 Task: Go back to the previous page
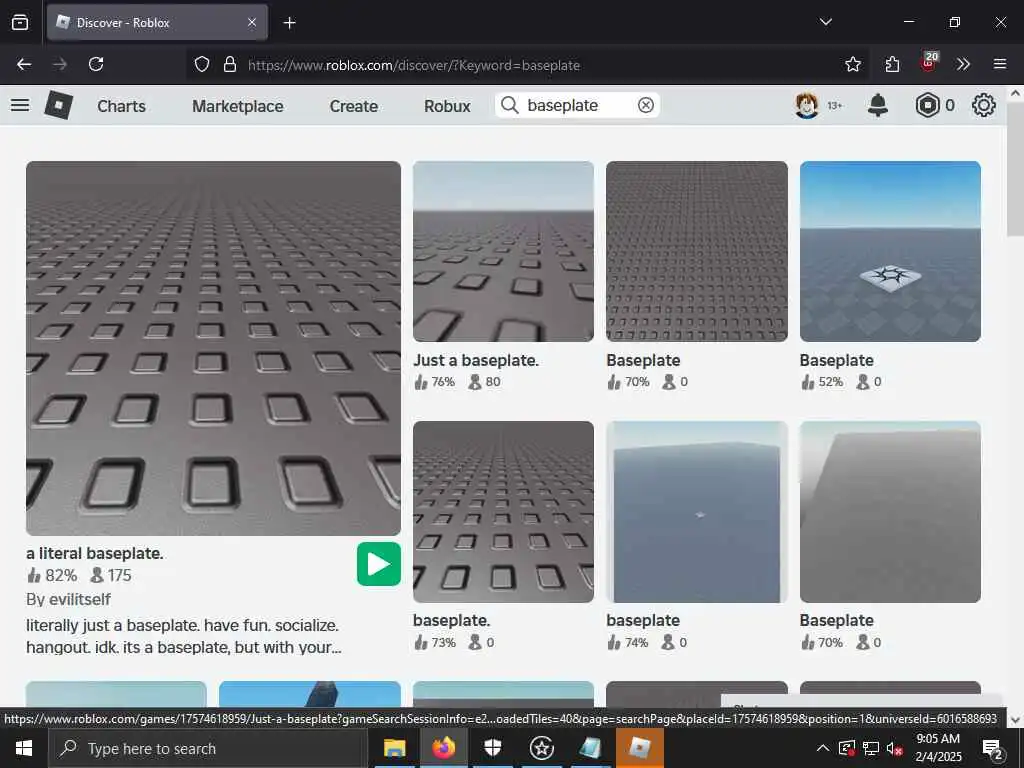(x=24, y=64)
